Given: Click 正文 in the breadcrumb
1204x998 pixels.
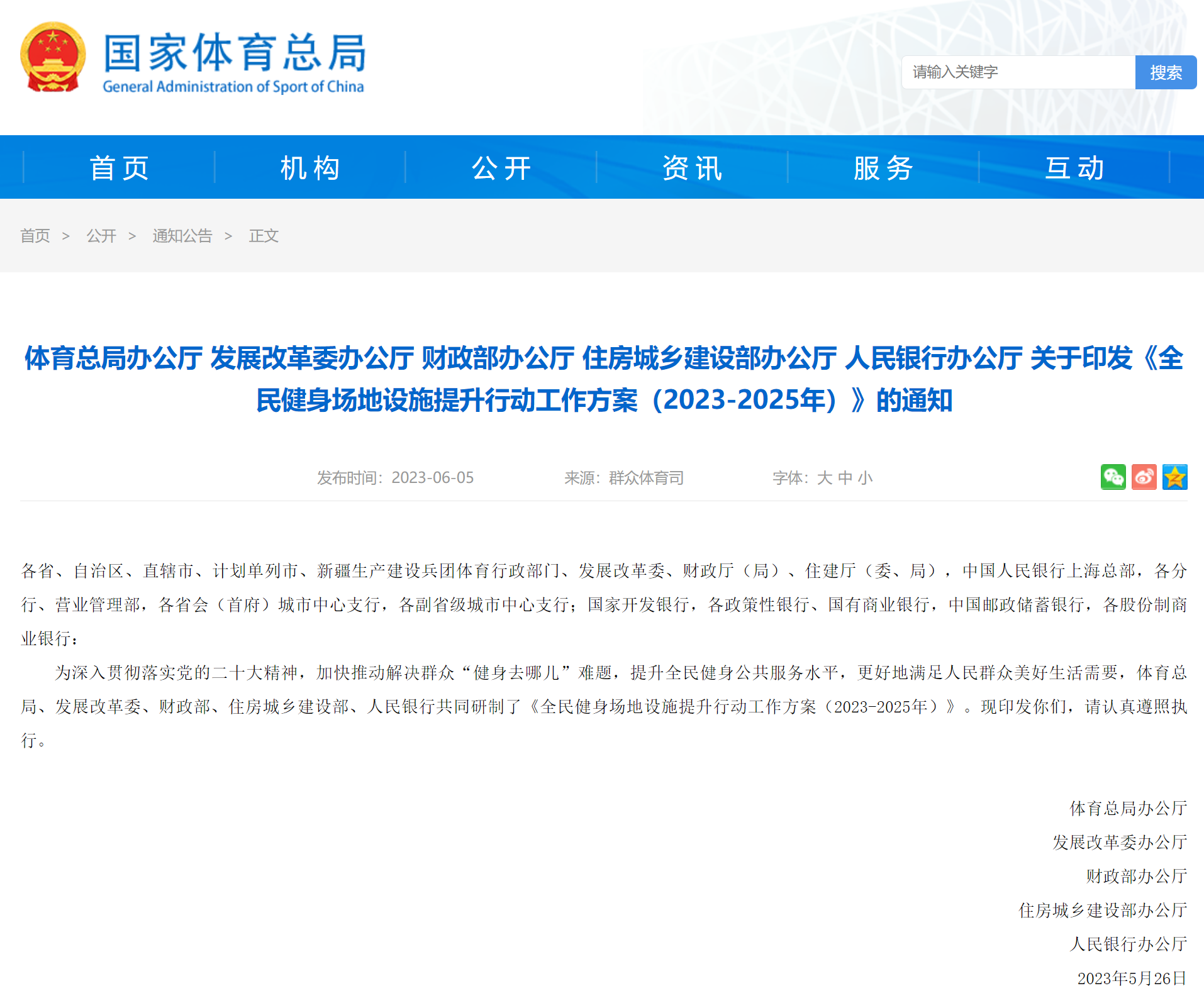Looking at the screenshot, I should tap(264, 236).
